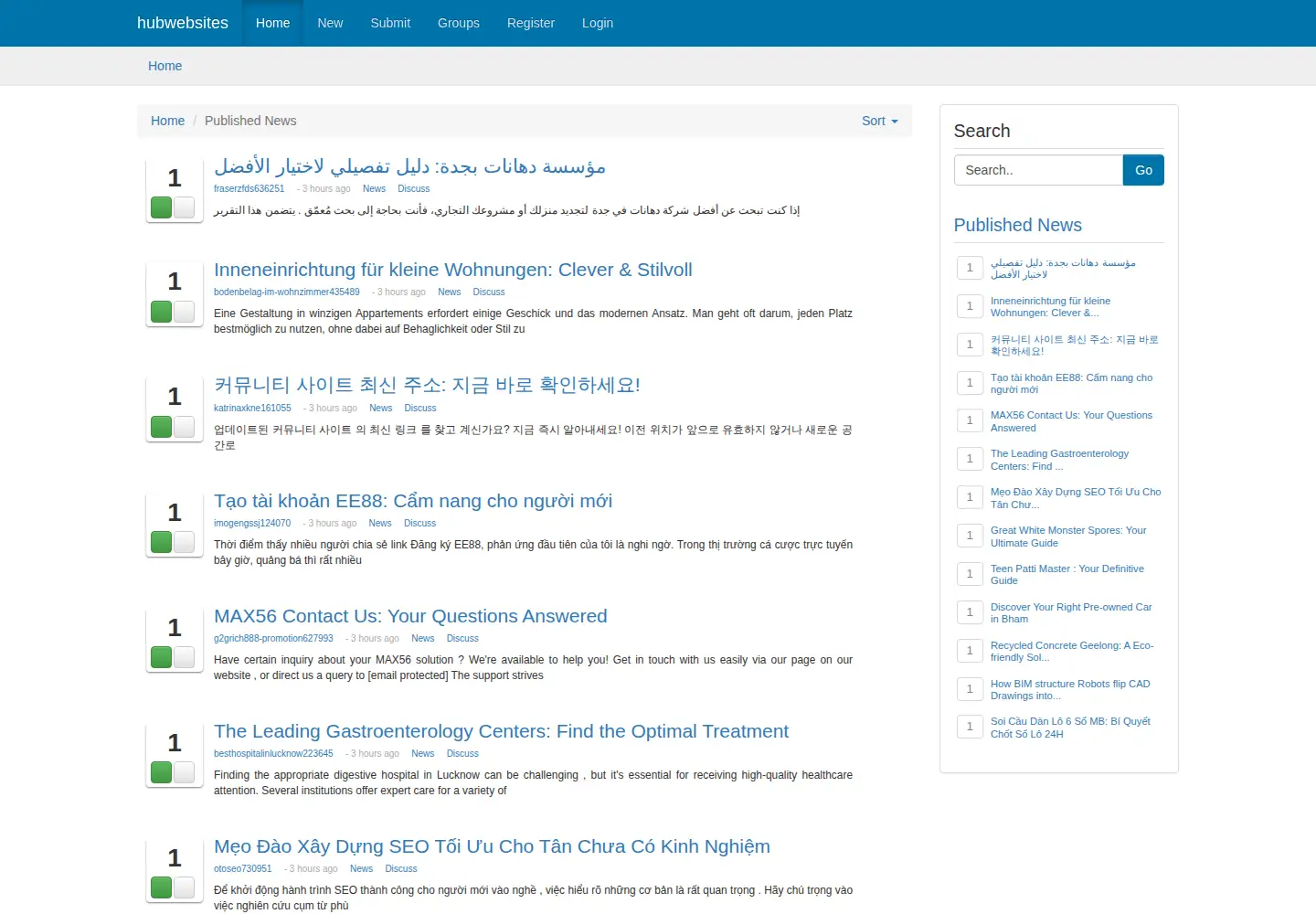
Task: Focus the Search input field
Action: pos(1038,170)
